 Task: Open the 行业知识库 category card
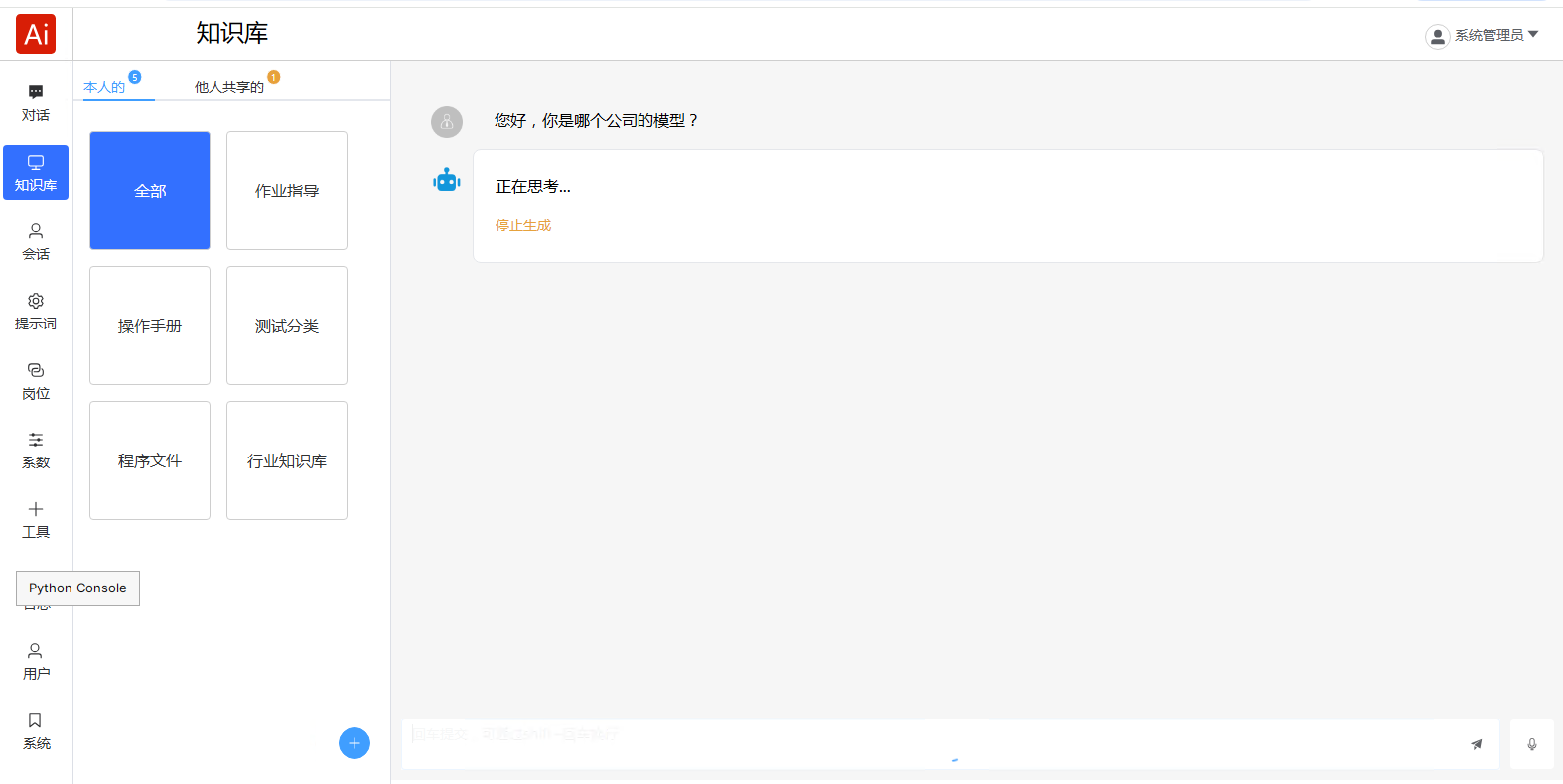click(287, 460)
